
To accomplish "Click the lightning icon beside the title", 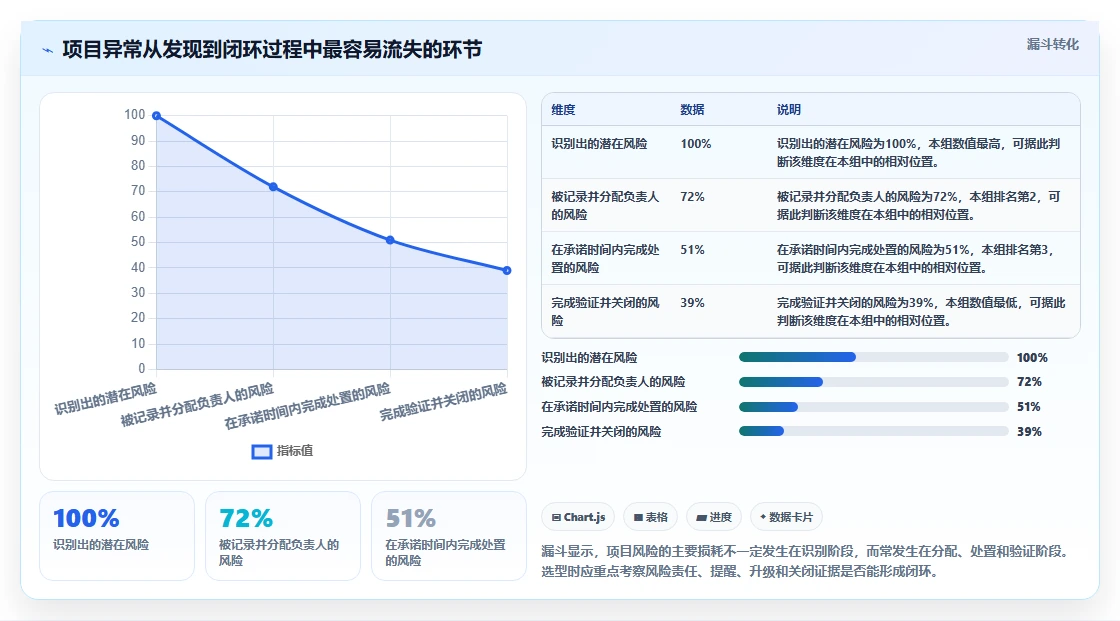I will click(x=48, y=51).
